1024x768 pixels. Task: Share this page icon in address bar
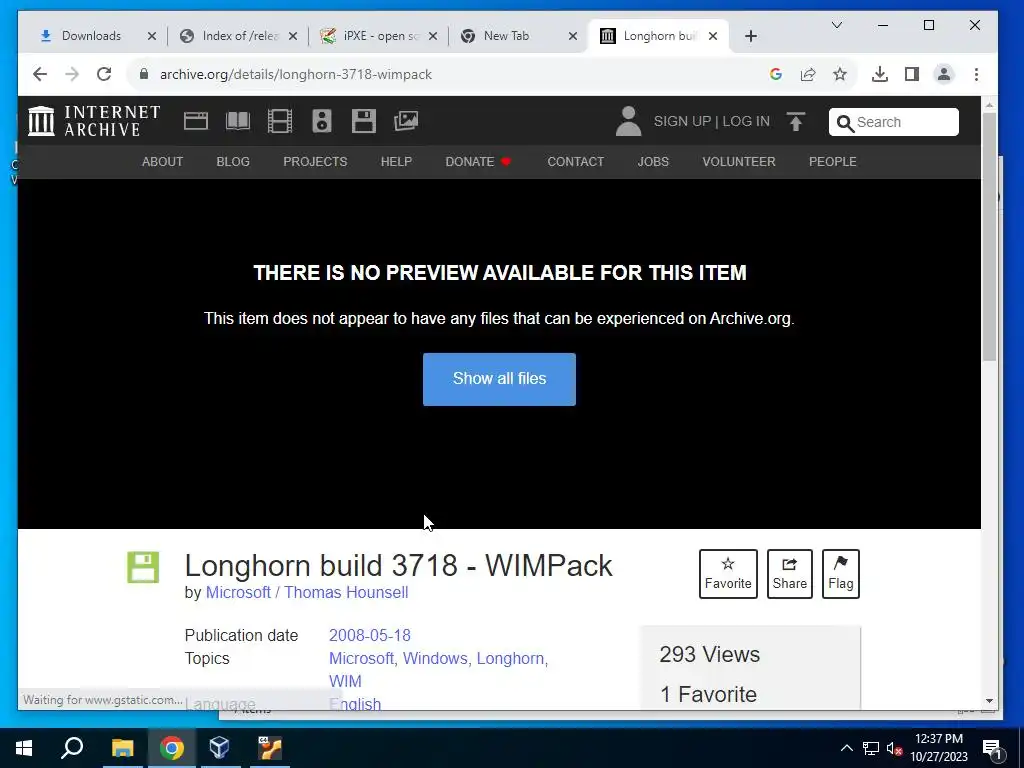tap(808, 74)
